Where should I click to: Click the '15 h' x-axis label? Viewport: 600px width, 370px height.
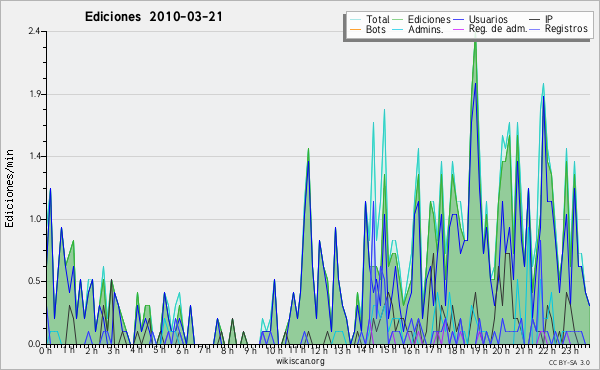pyautogui.click(x=387, y=350)
